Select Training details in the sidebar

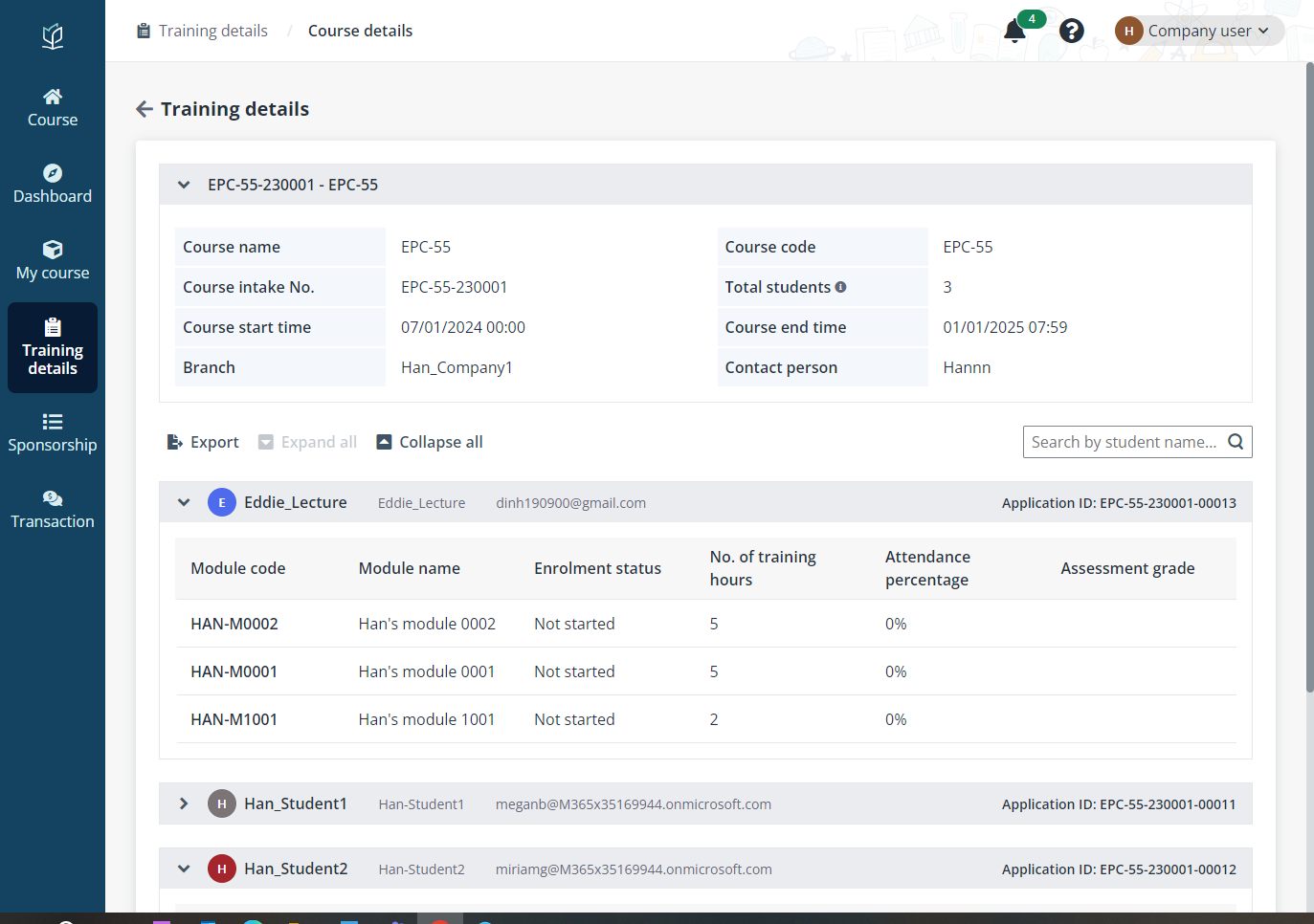[53, 347]
